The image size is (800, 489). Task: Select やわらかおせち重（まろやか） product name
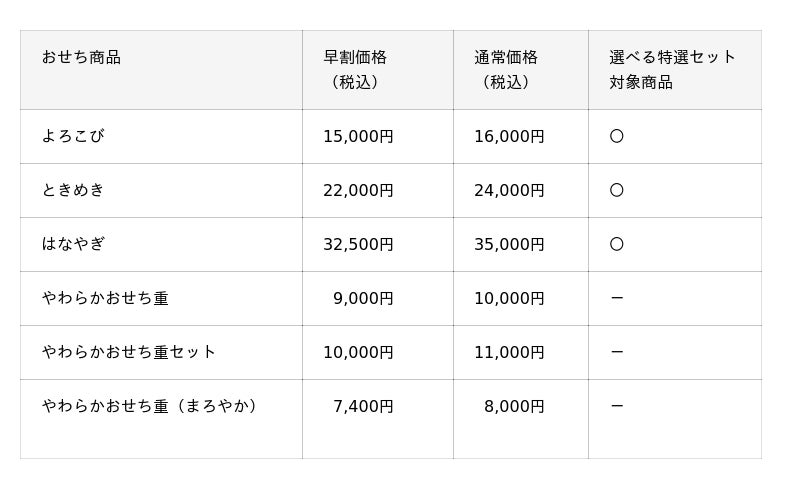[151, 406]
